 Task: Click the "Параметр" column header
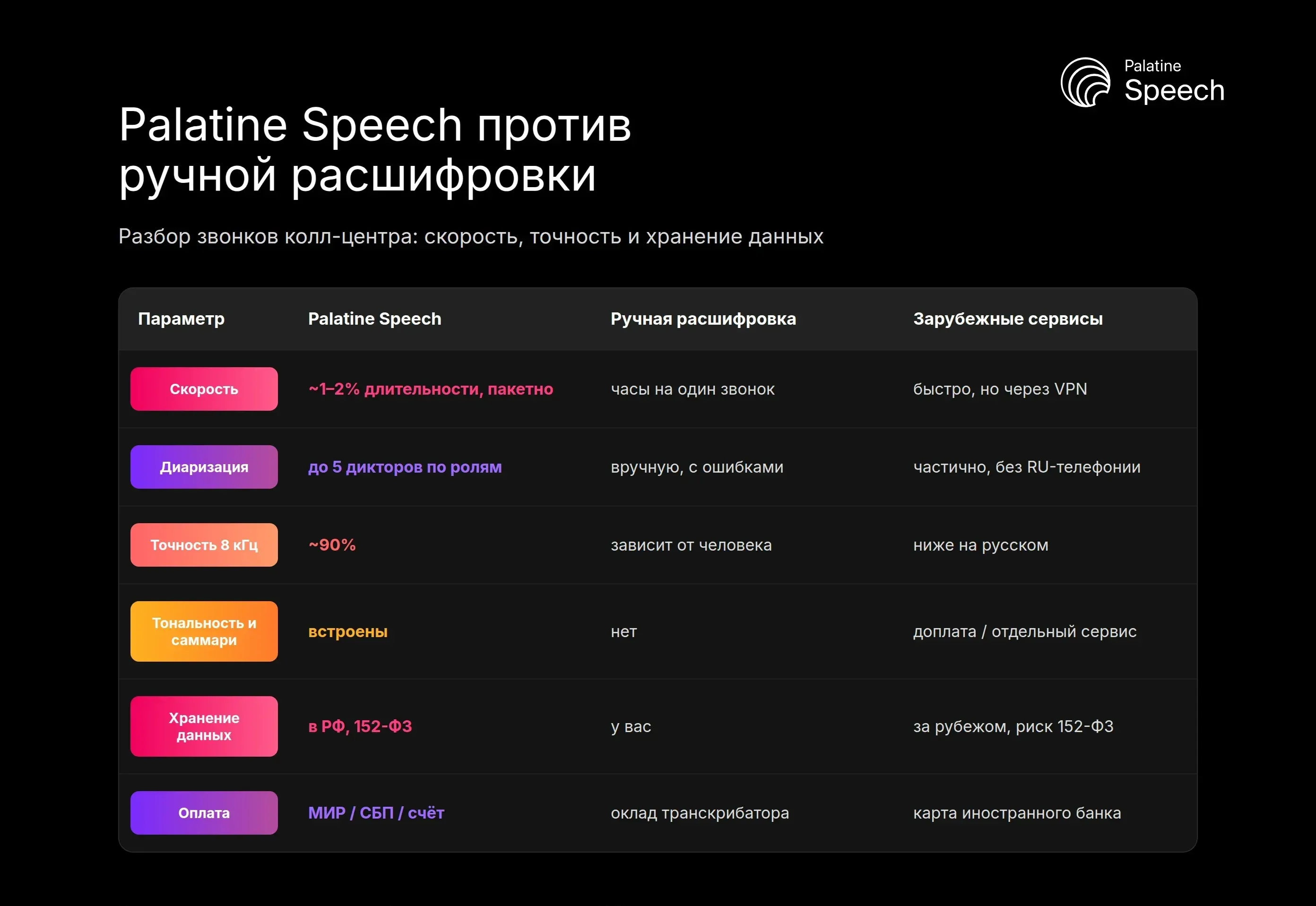[x=181, y=319]
